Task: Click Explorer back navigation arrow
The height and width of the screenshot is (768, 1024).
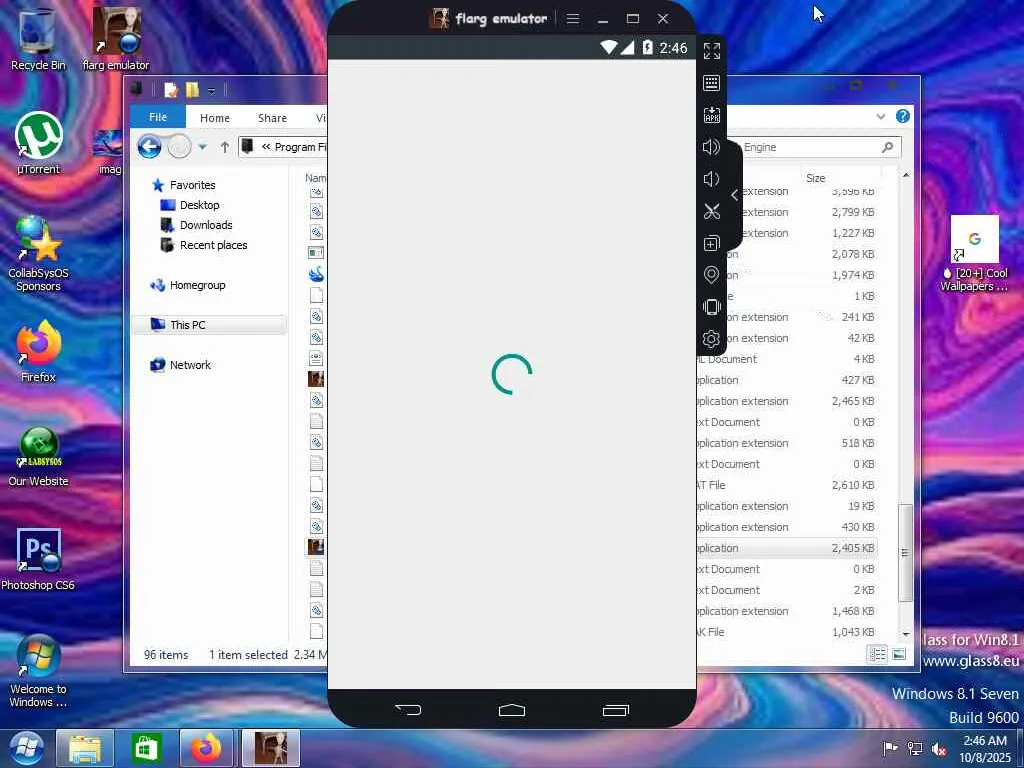Action: (150, 147)
